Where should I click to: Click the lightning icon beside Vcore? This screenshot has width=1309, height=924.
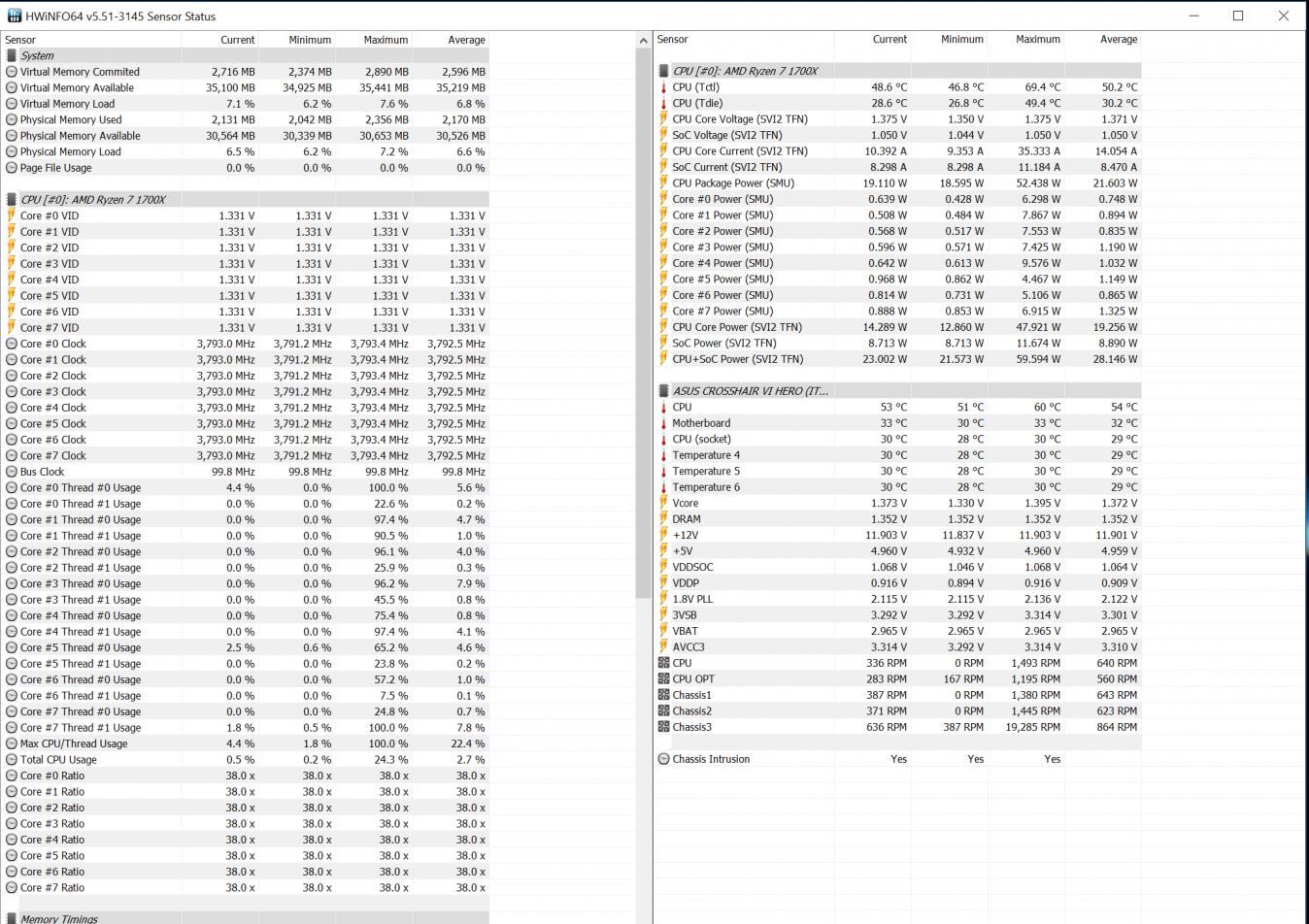pos(663,503)
